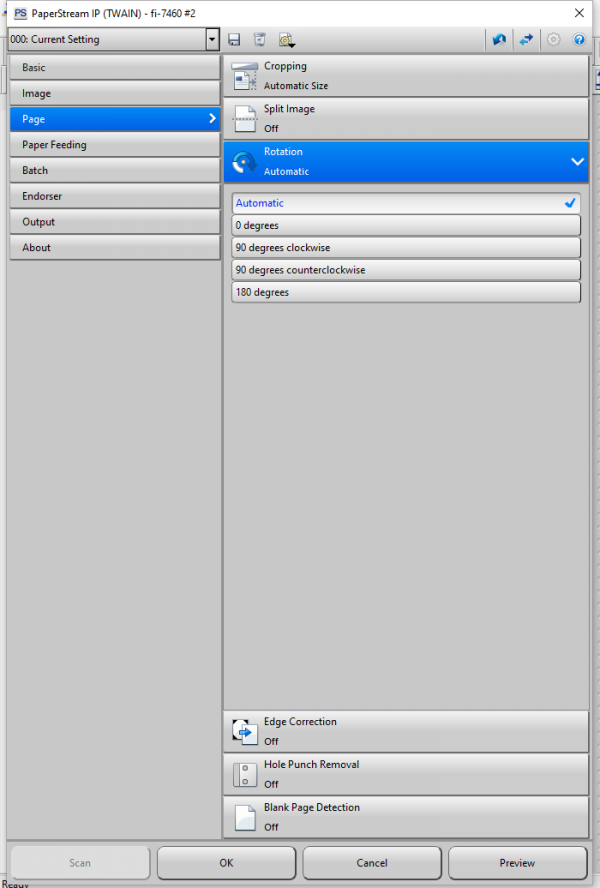The height and width of the screenshot is (888, 600).
Task: Click the save profile floppy disk icon
Action: click(234, 40)
